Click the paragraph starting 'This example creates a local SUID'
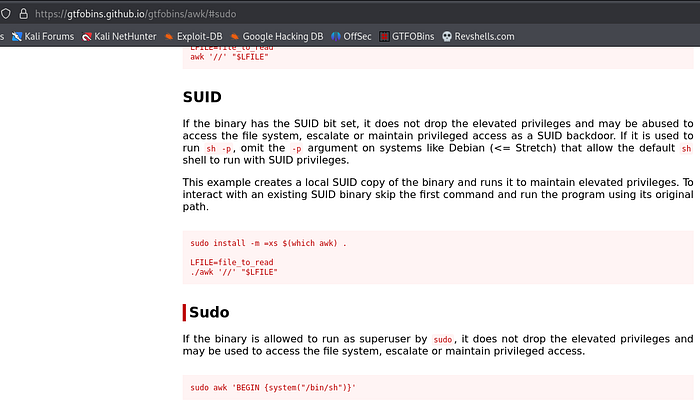The image size is (700, 407). click(x=438, y=195)
